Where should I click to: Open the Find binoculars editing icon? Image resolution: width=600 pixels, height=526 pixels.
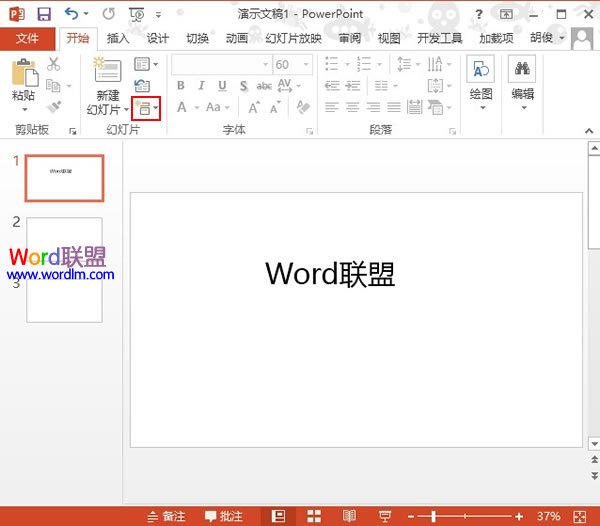[x=521, y=69]
